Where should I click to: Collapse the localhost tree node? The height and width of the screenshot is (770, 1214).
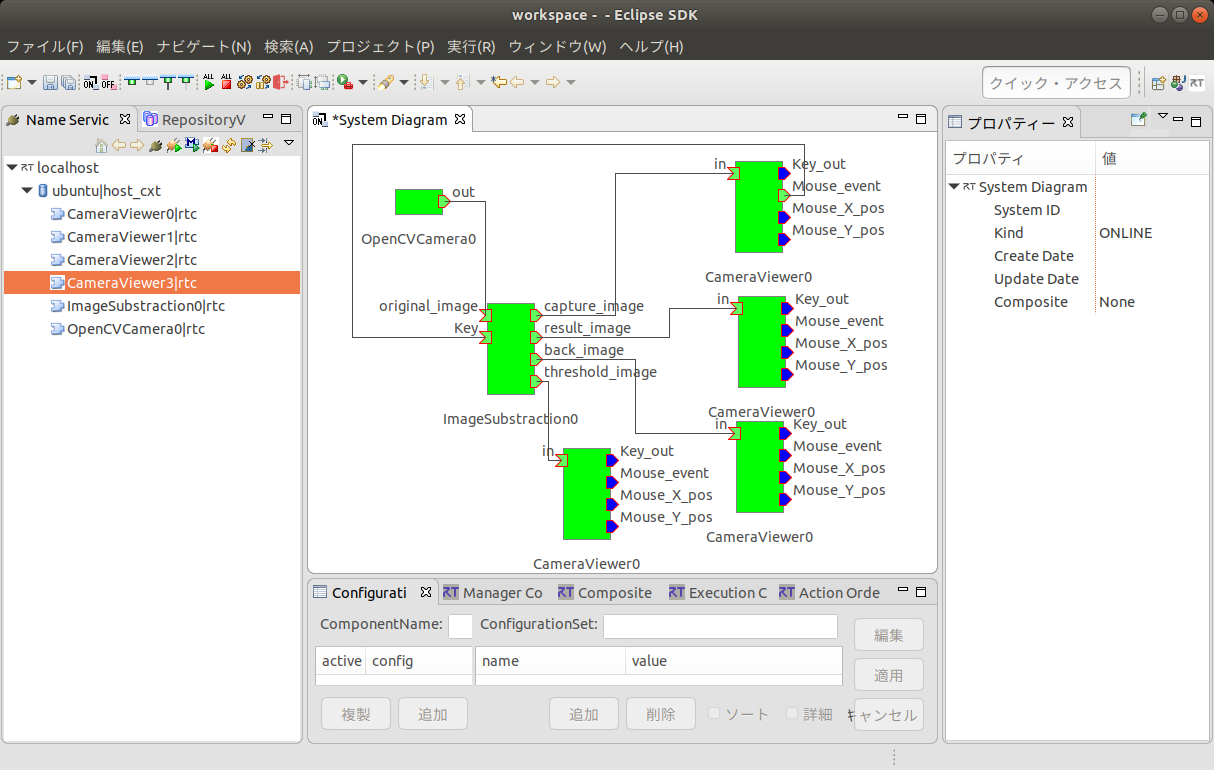point(11,168)
